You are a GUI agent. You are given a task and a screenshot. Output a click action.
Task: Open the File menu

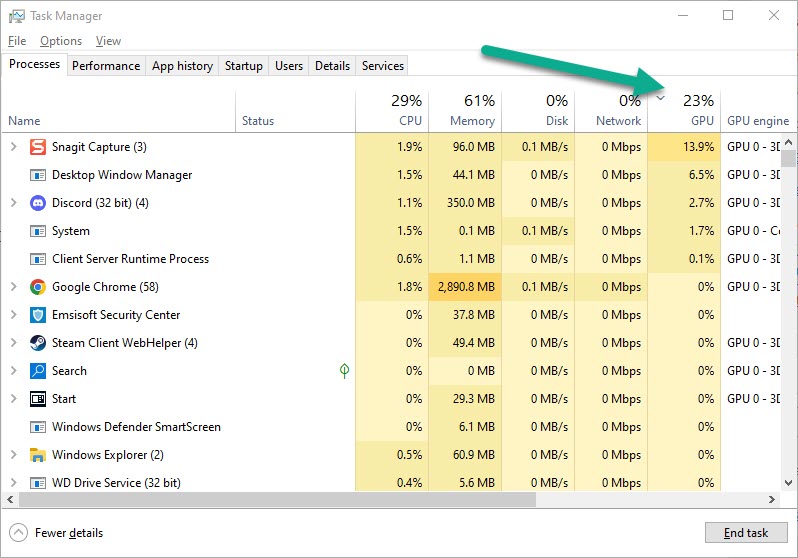point(17,41)
